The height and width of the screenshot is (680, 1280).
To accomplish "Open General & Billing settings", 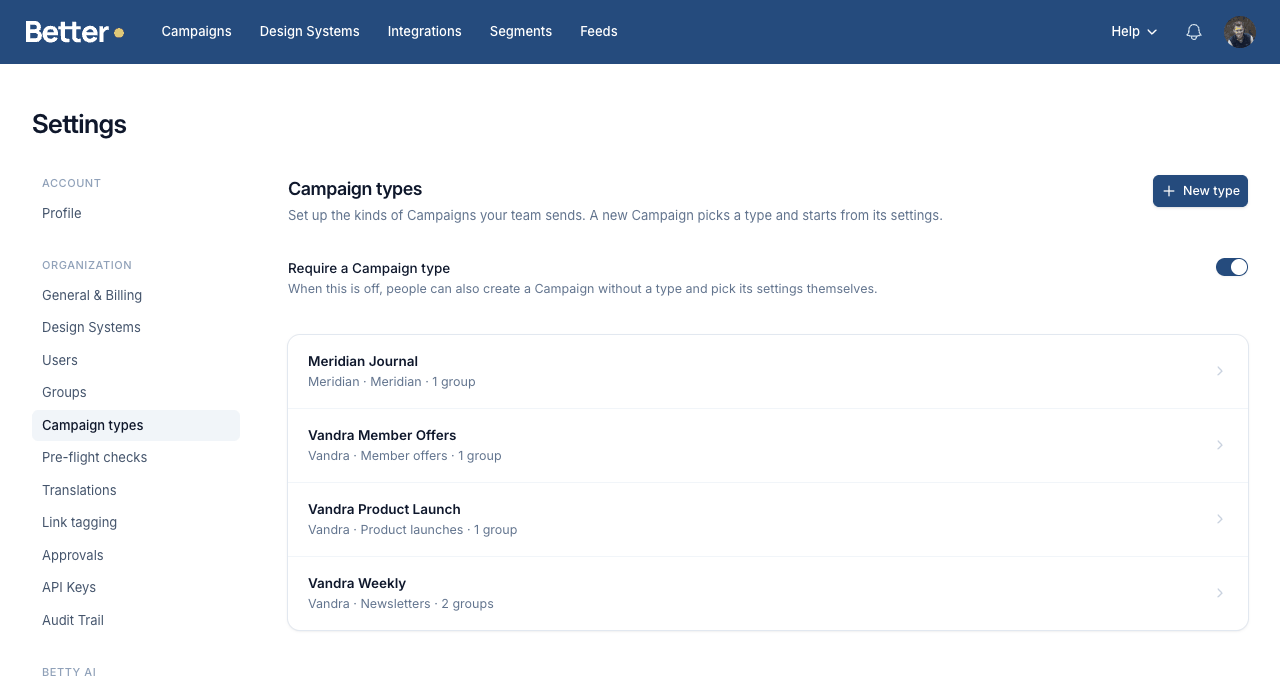I will point(136,295).
